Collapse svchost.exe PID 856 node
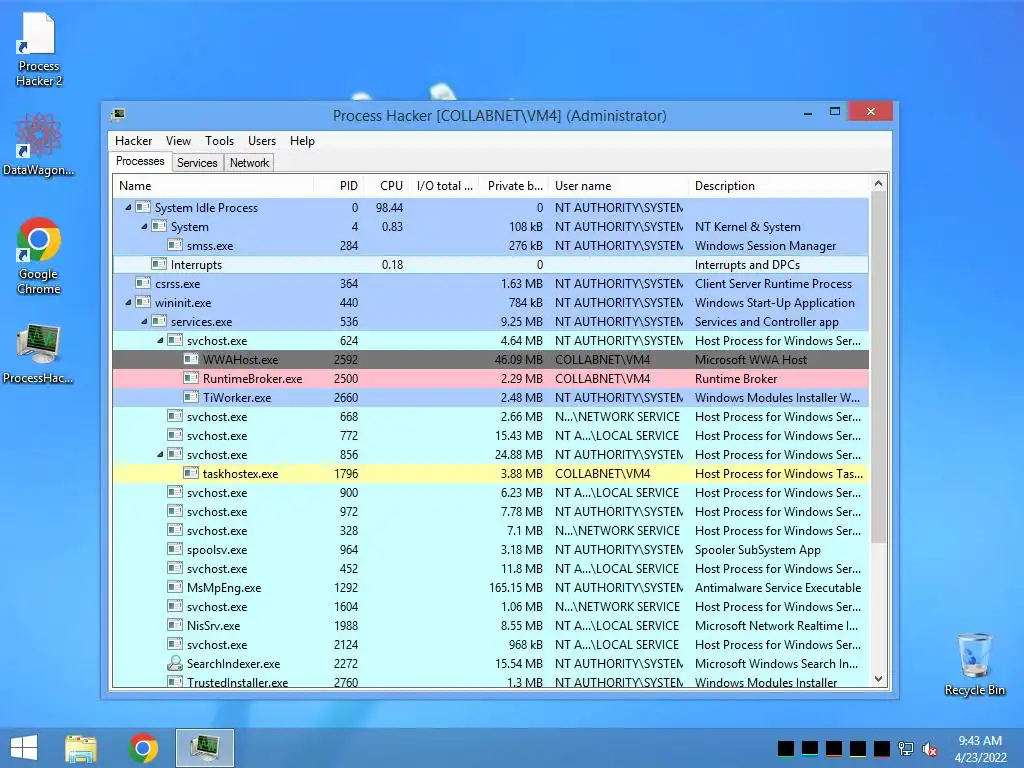 pyautogui.click(x=160, y=455)
